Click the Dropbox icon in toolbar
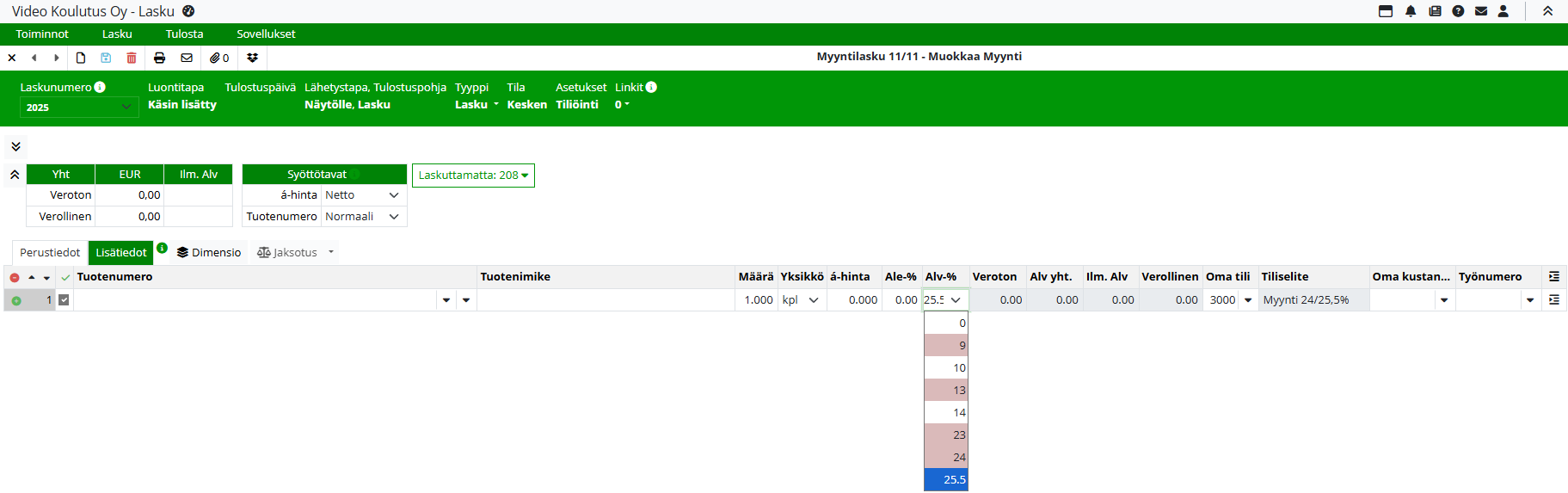The image size is (1568, 493). (x=252, y=58)
